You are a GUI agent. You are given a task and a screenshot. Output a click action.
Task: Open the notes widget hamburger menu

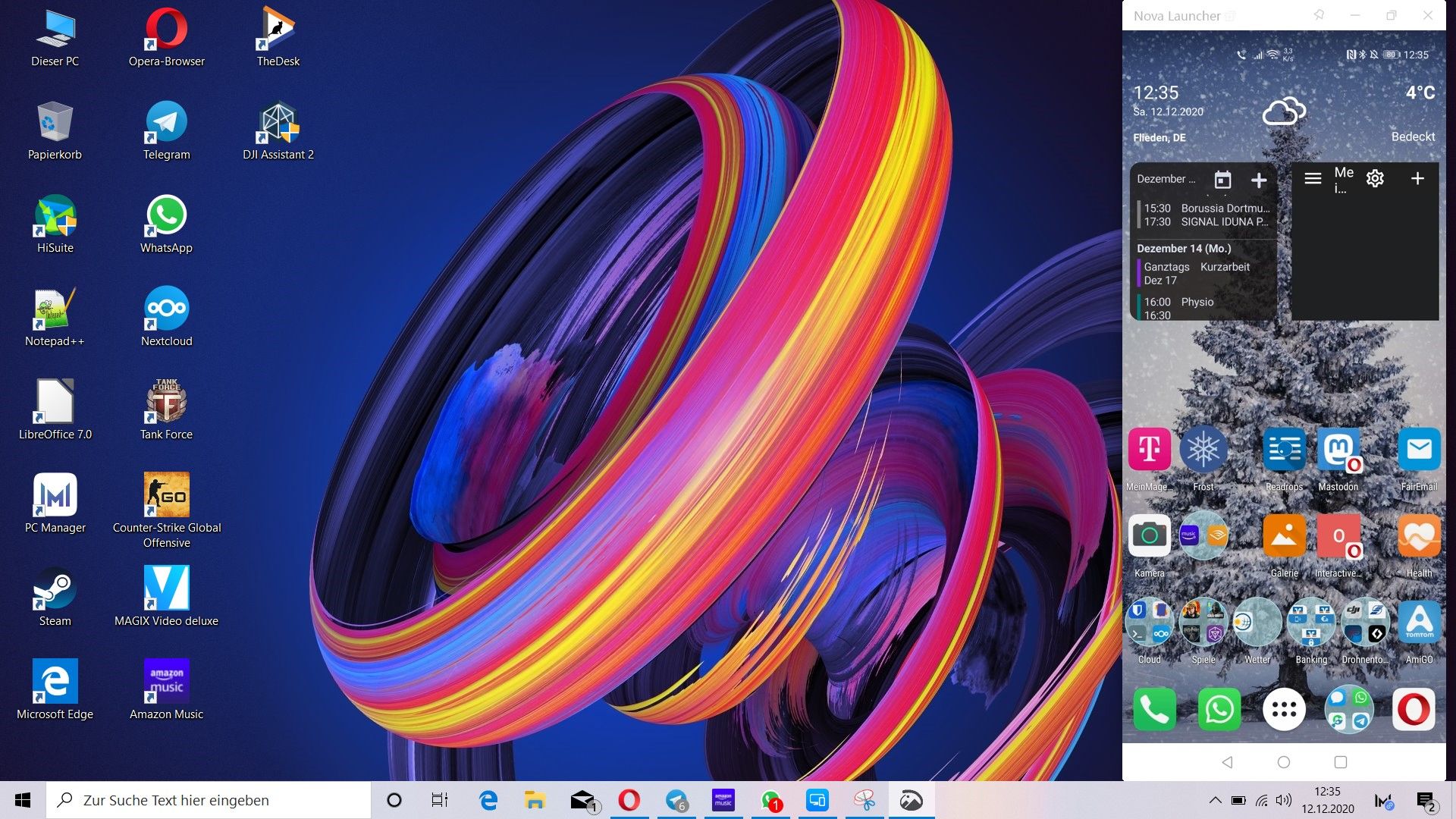pyautogui.click(x=1313, y=178)
